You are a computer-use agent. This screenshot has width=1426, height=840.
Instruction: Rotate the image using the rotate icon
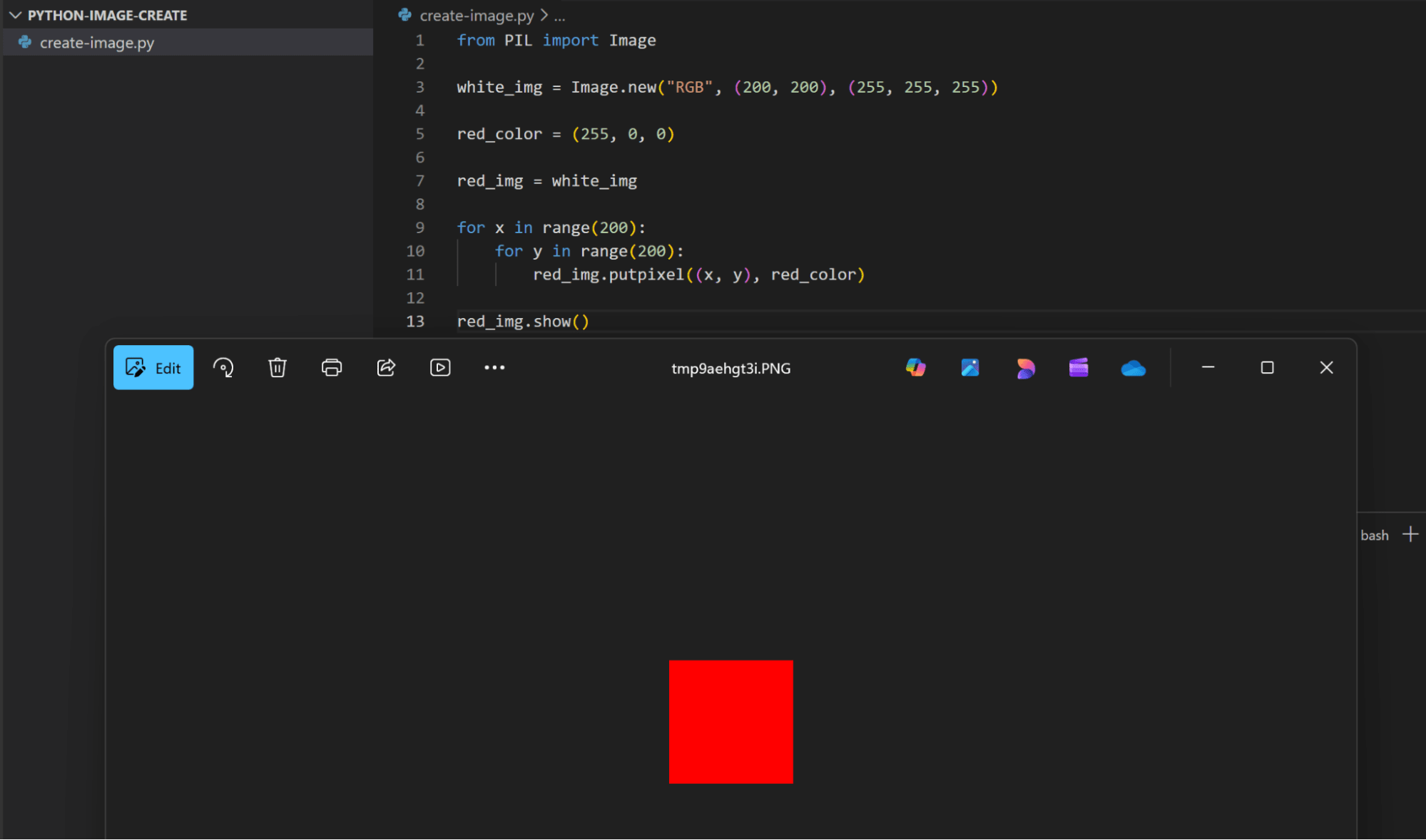coord(223,368)
